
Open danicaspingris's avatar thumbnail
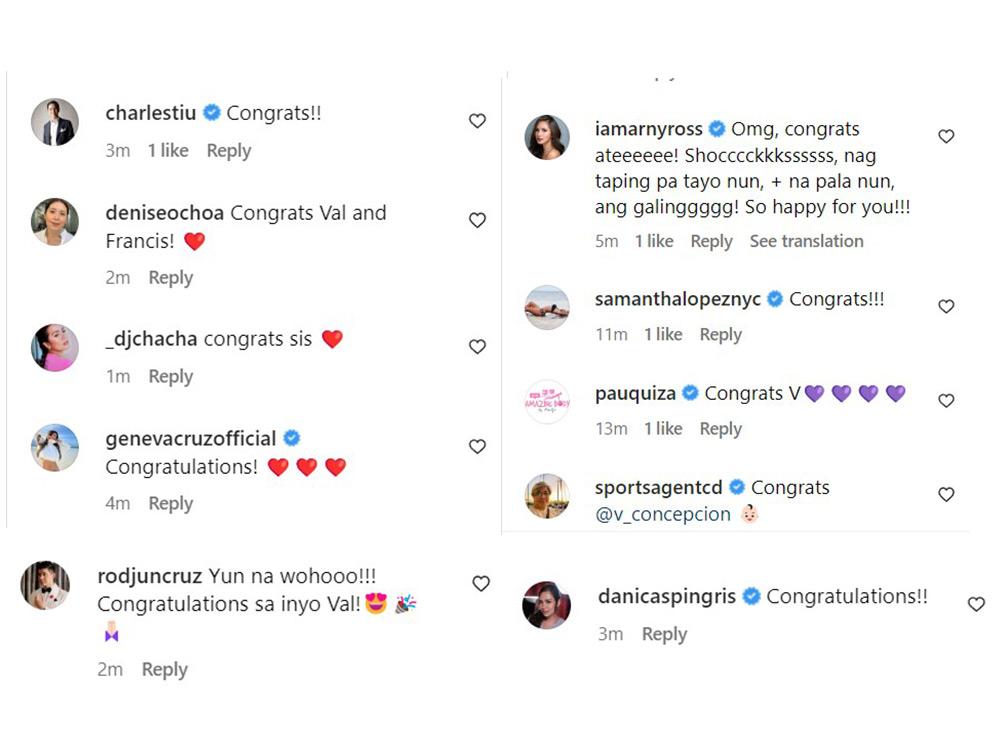click(x=547, y=605)
